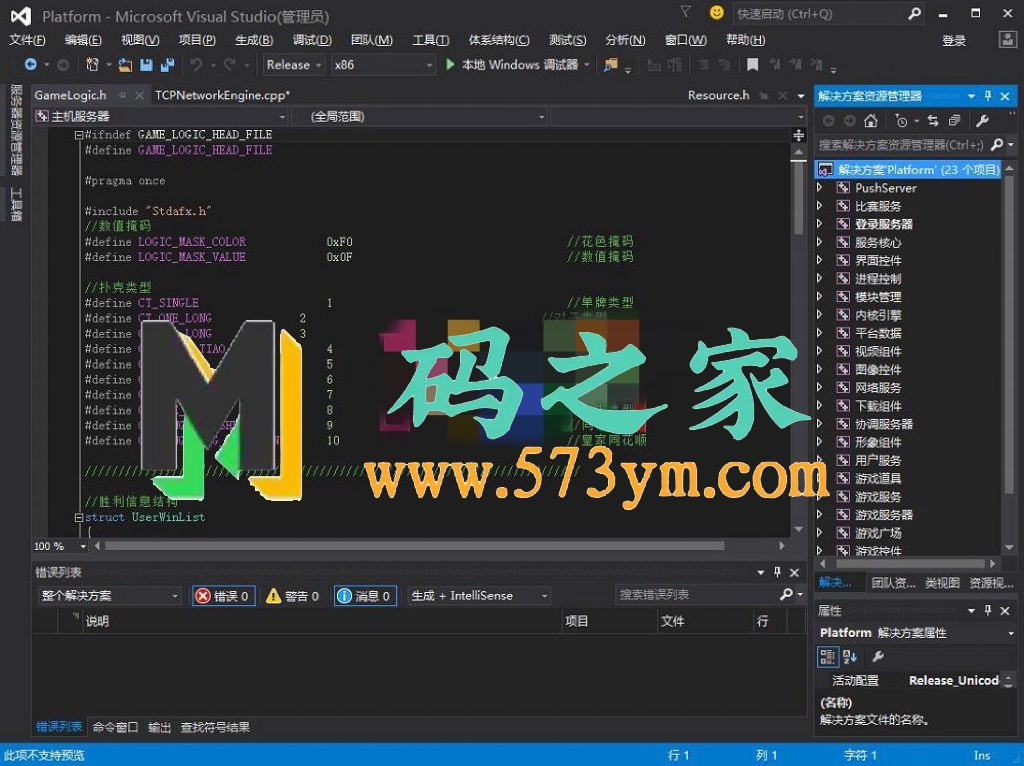Click the Undo arrow in toolbar
This screenshot has height=766, width=1024.
pyautogui.click(x=195, y=65)
